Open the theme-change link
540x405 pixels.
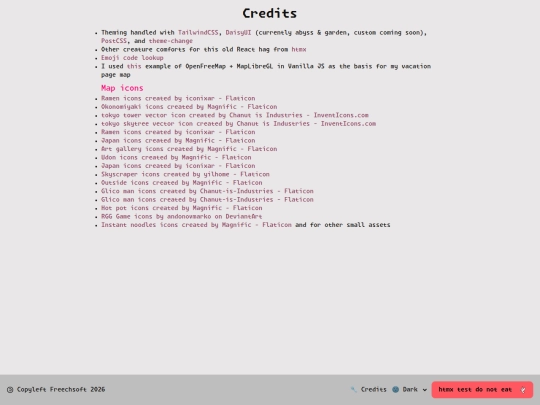coord(170,41)
